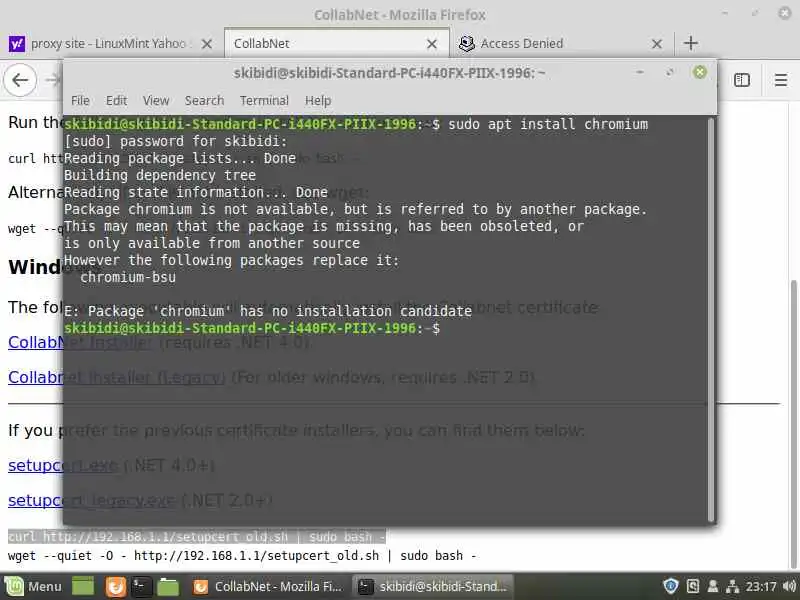Open the user applet tray icon
Viewport: 800px width, 600px height.
[x=713, y=586]
